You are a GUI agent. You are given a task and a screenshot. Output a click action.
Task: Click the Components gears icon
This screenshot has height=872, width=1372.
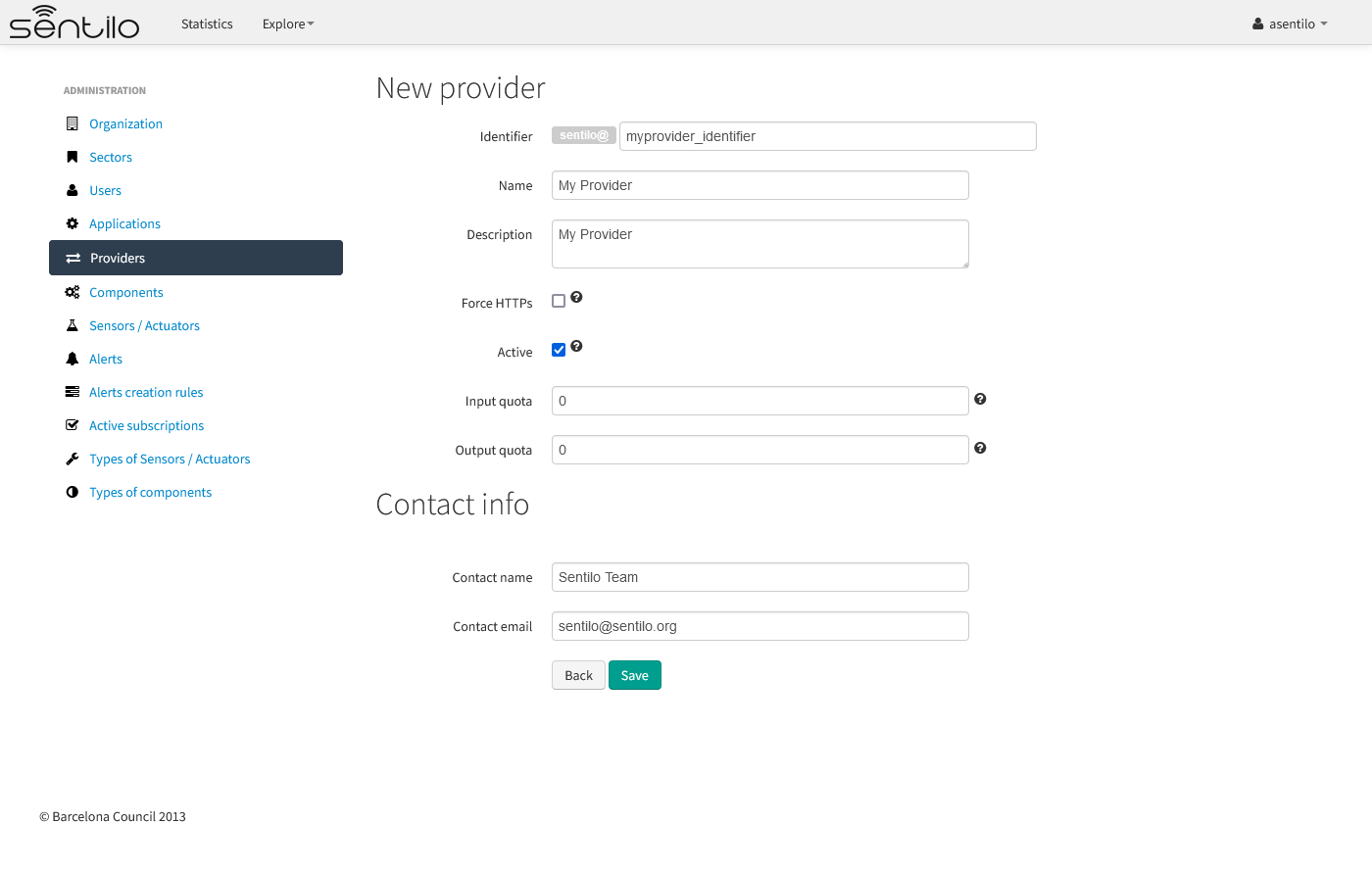[x=73, y=292]
